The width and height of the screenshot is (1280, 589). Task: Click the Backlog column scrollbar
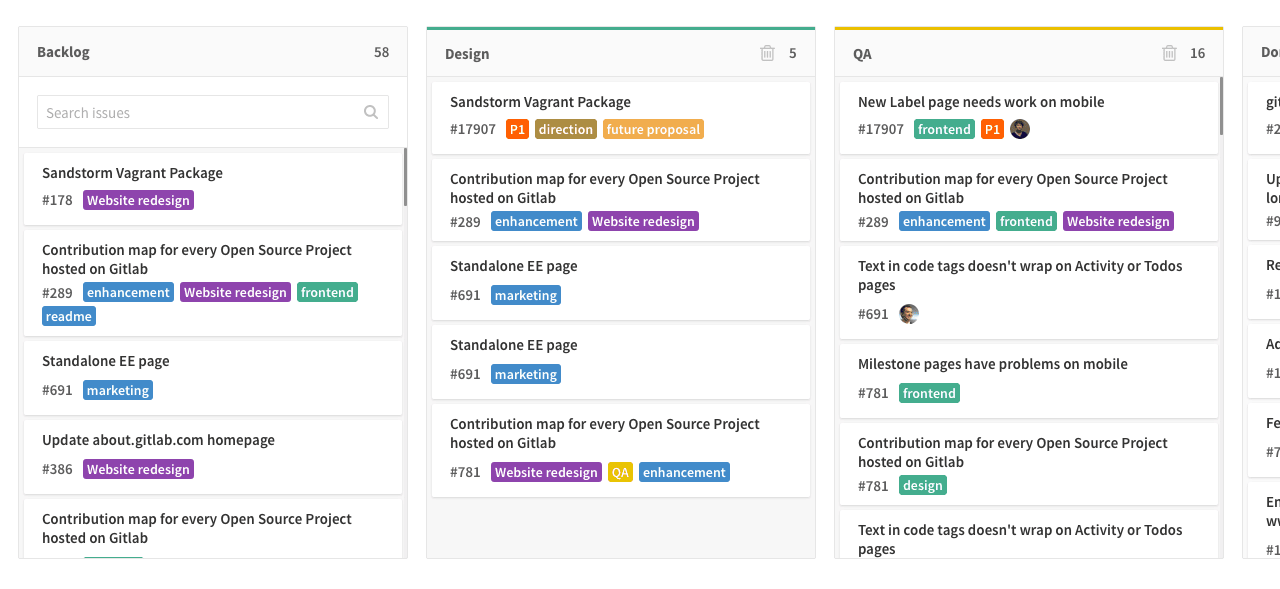point(405,177)
